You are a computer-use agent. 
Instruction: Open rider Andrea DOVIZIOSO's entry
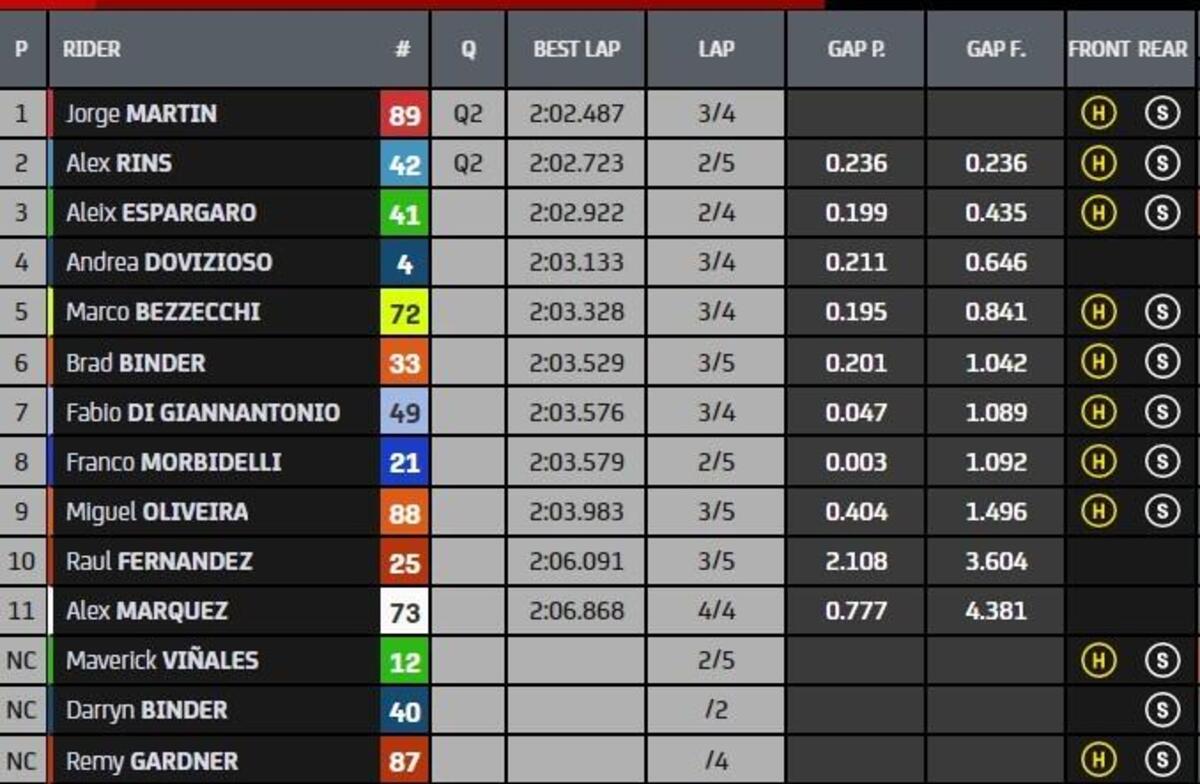(x=168, y=263)
